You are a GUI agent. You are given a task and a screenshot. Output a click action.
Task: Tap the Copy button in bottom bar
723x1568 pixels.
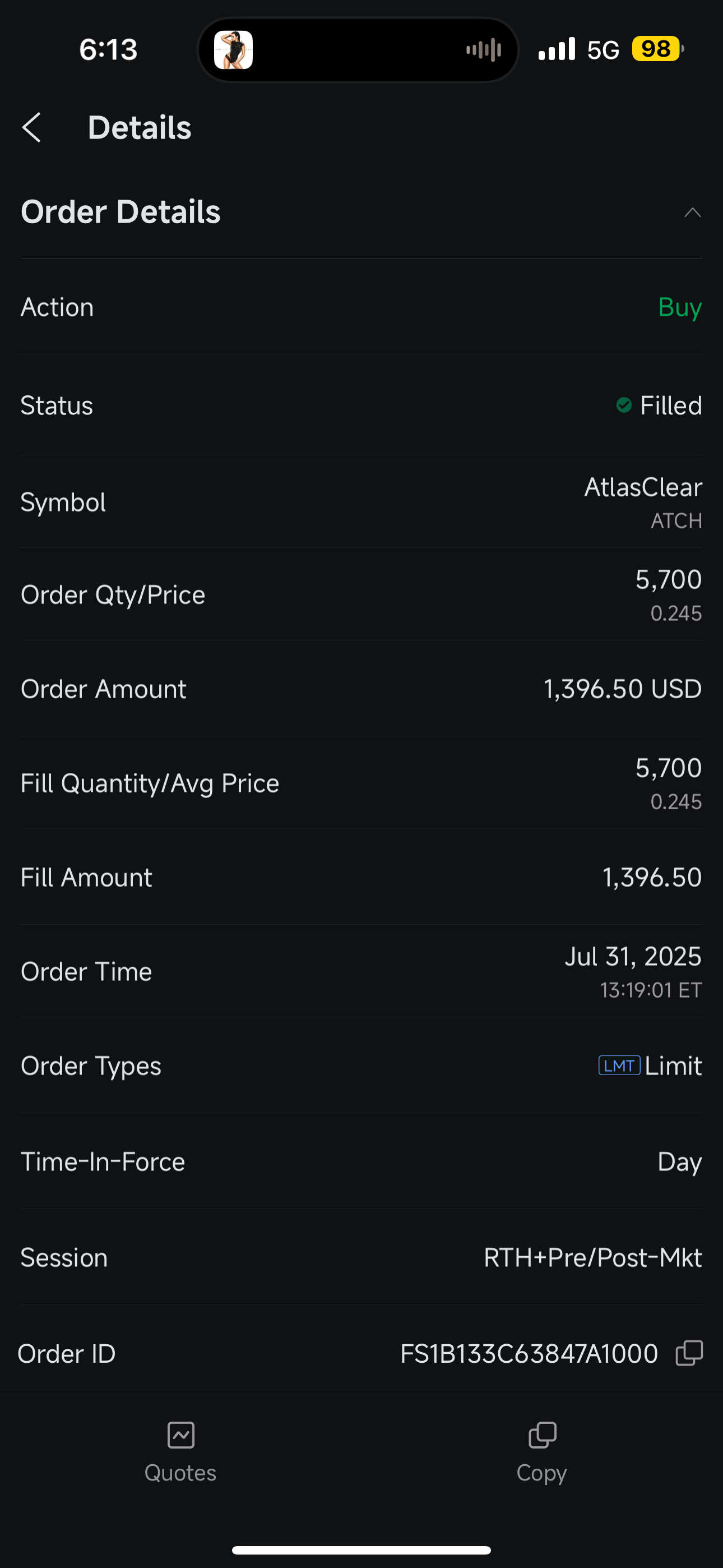pos(541,1452)
